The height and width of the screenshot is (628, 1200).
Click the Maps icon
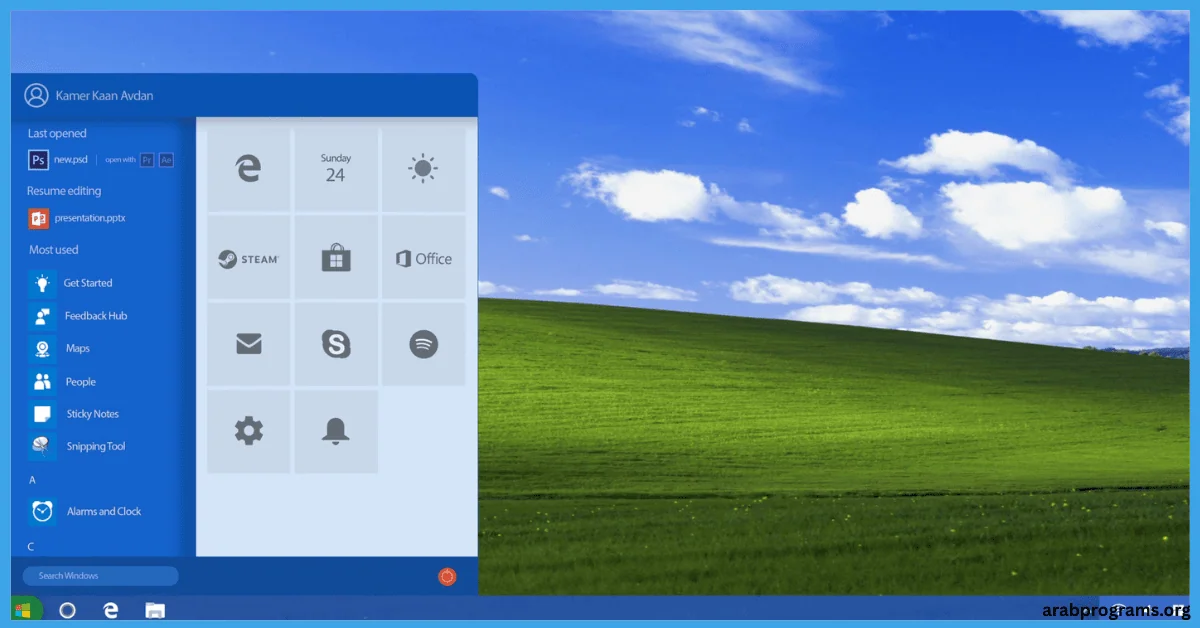(x=42, y=349)
